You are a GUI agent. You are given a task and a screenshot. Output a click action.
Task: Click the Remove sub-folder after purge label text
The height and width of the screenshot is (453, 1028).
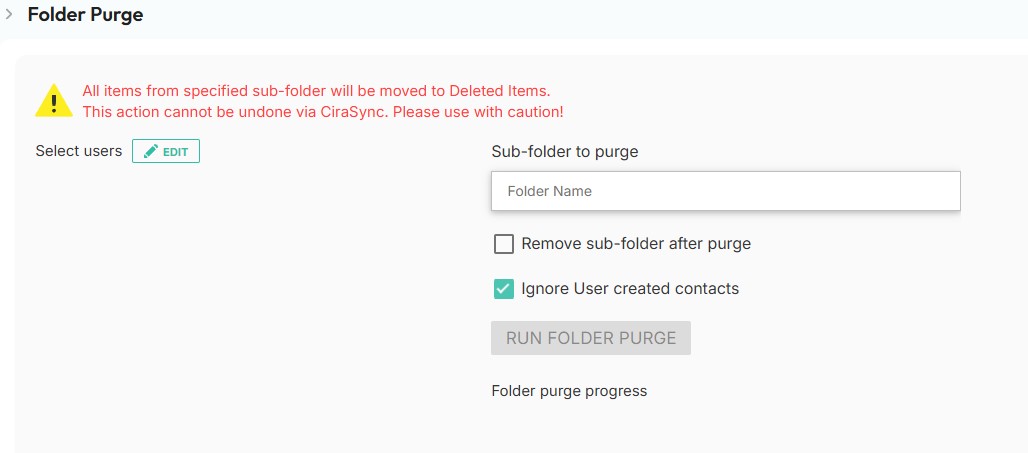[x=636, y=244]
